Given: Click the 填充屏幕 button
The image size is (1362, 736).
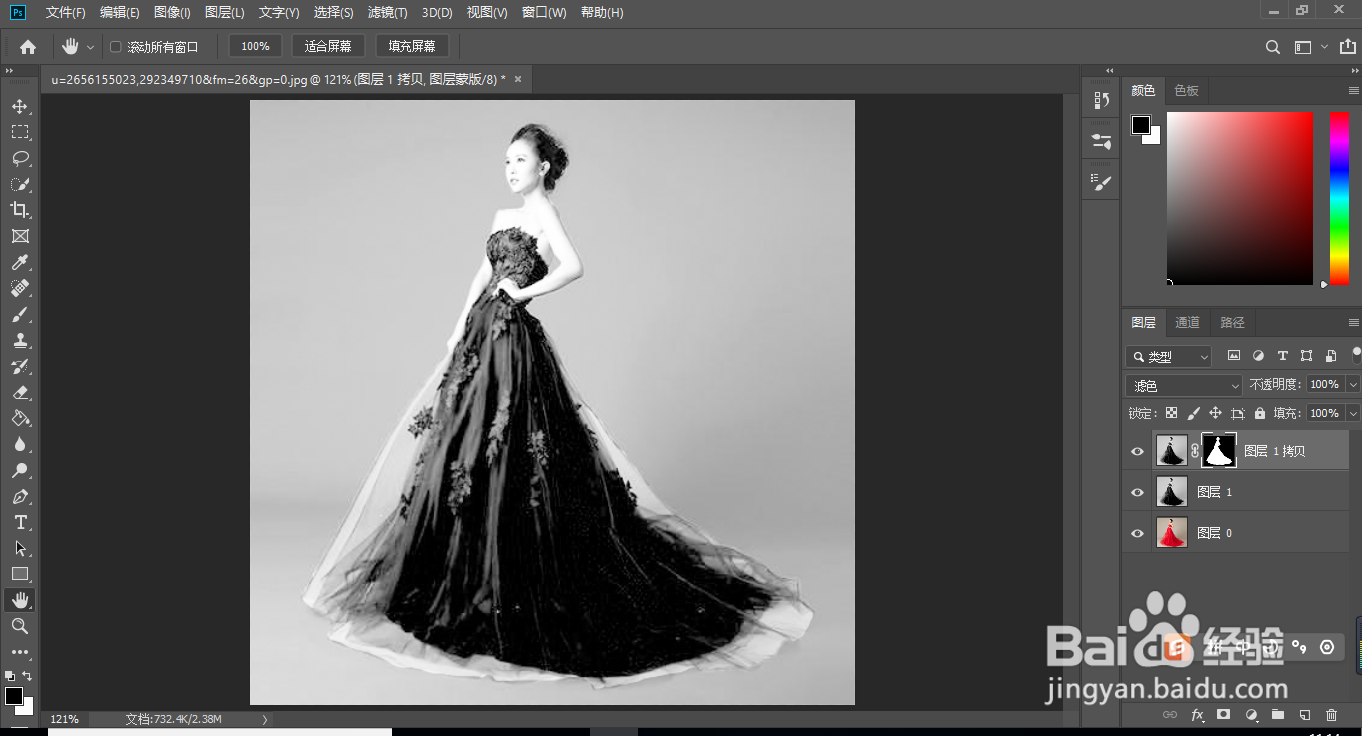Looking at the screenshot, I should click(x=412, y=45).
